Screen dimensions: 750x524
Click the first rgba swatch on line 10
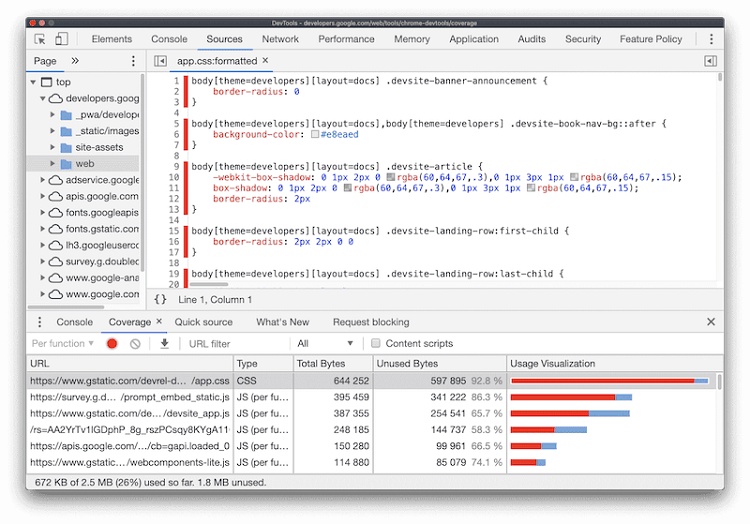391,177
